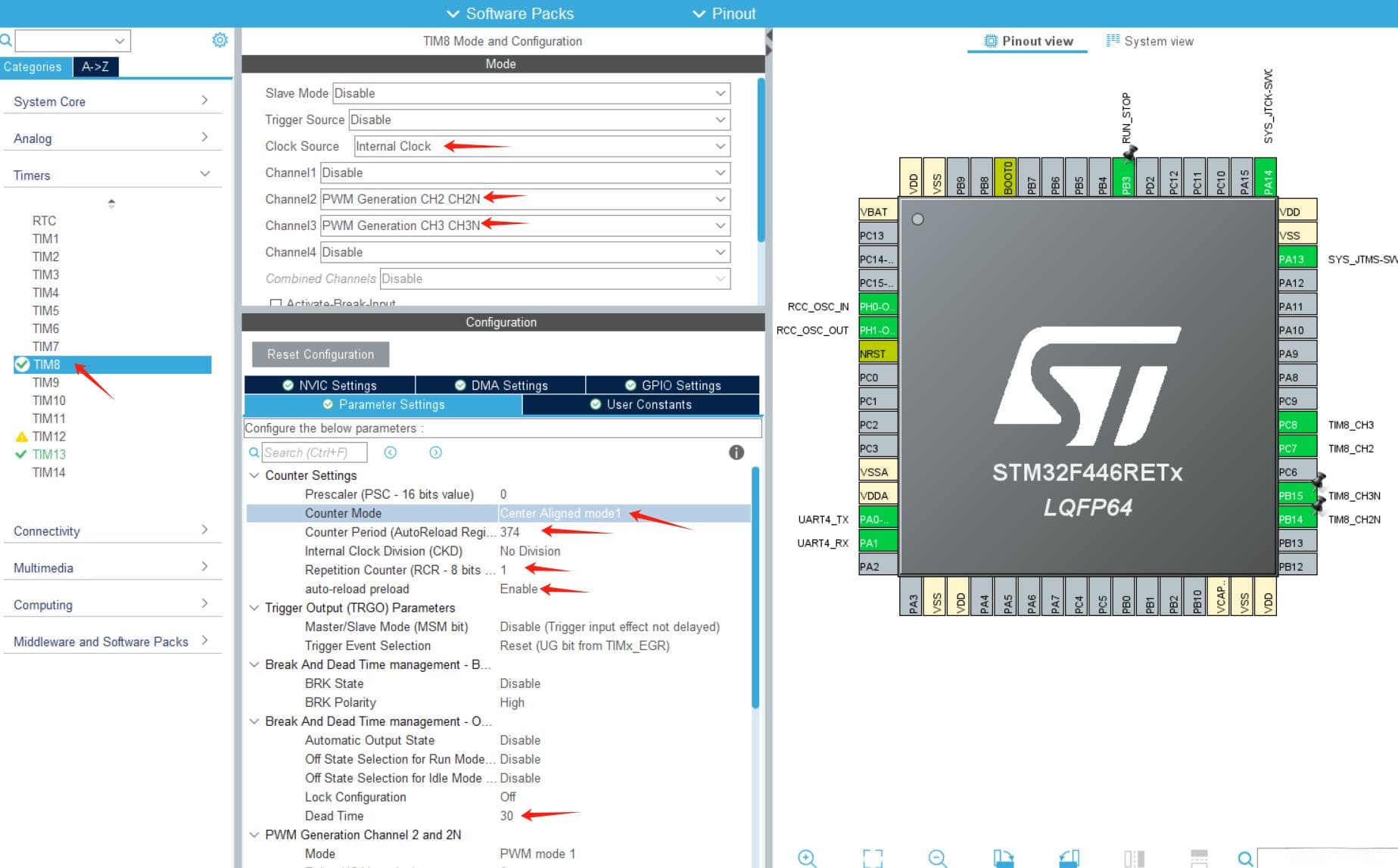
Task: Click the Reset Configuration button
Action: coord(320,354)
